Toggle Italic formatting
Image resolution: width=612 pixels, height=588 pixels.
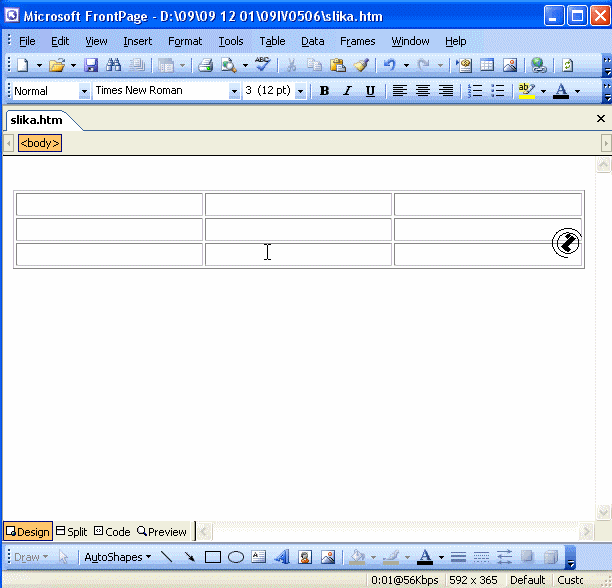pyautogui.click(x=347, y=91)
